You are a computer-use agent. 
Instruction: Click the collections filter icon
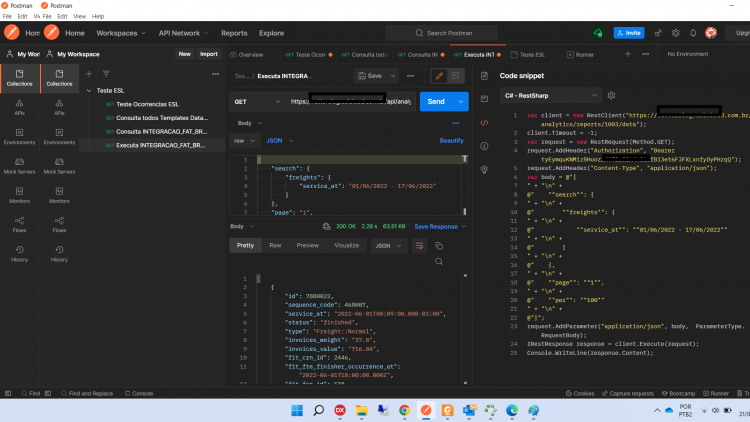pos(106,74)
